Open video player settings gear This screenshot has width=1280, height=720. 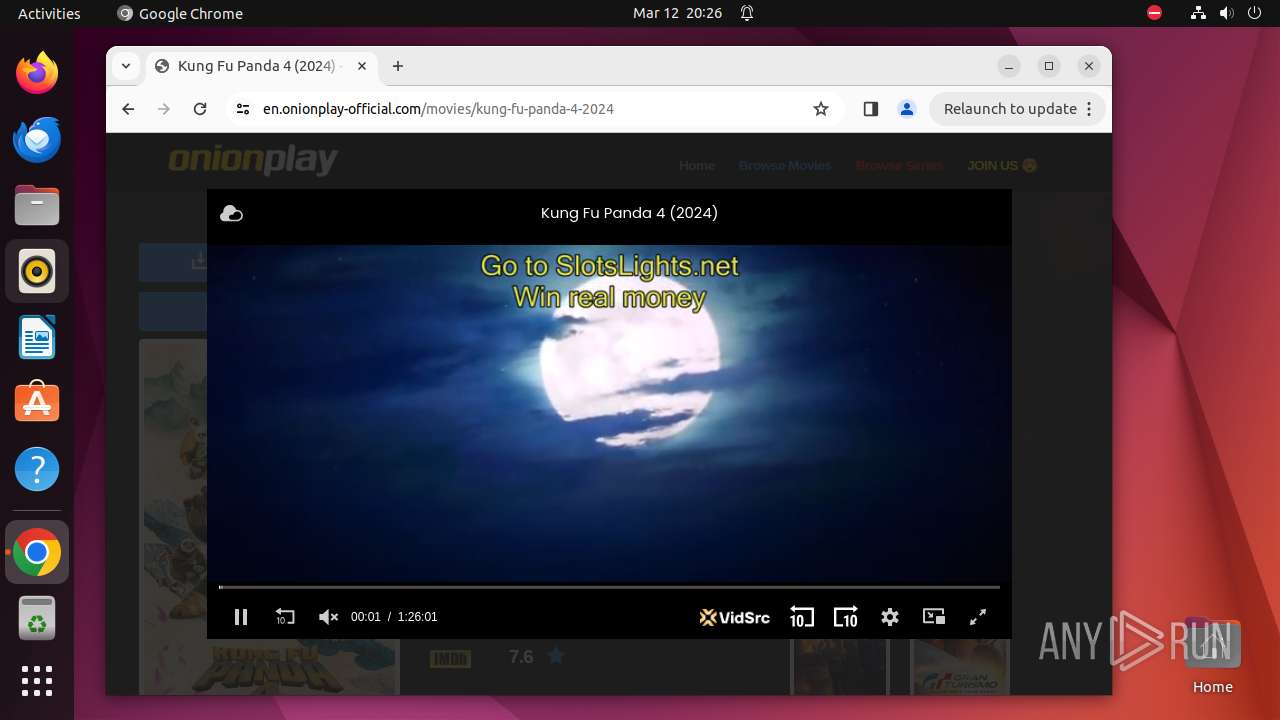[890, 617]
